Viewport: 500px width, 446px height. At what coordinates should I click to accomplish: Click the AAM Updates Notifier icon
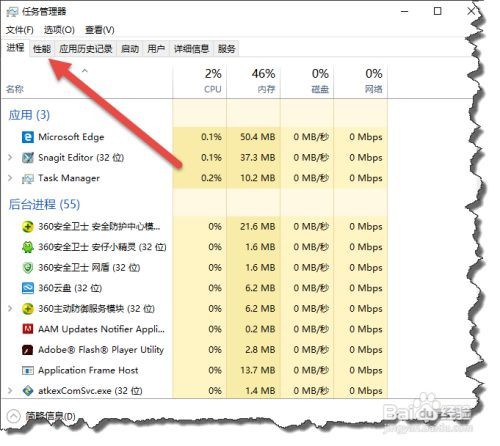[x=28, y=329]
